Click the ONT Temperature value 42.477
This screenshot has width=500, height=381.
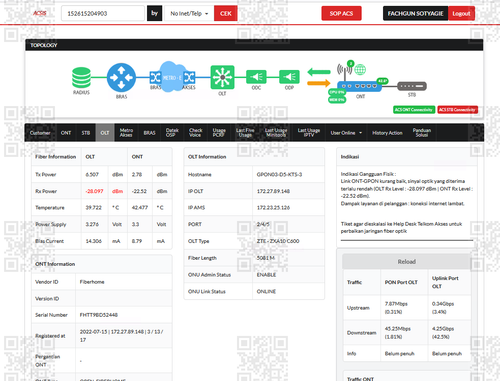click(140, 207)
